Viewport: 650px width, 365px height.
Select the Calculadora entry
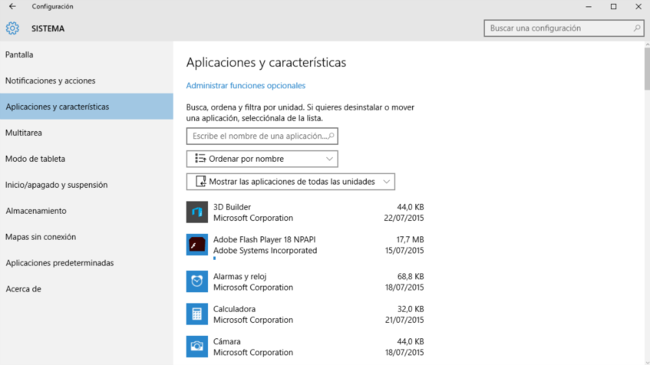tap(234, 309)
